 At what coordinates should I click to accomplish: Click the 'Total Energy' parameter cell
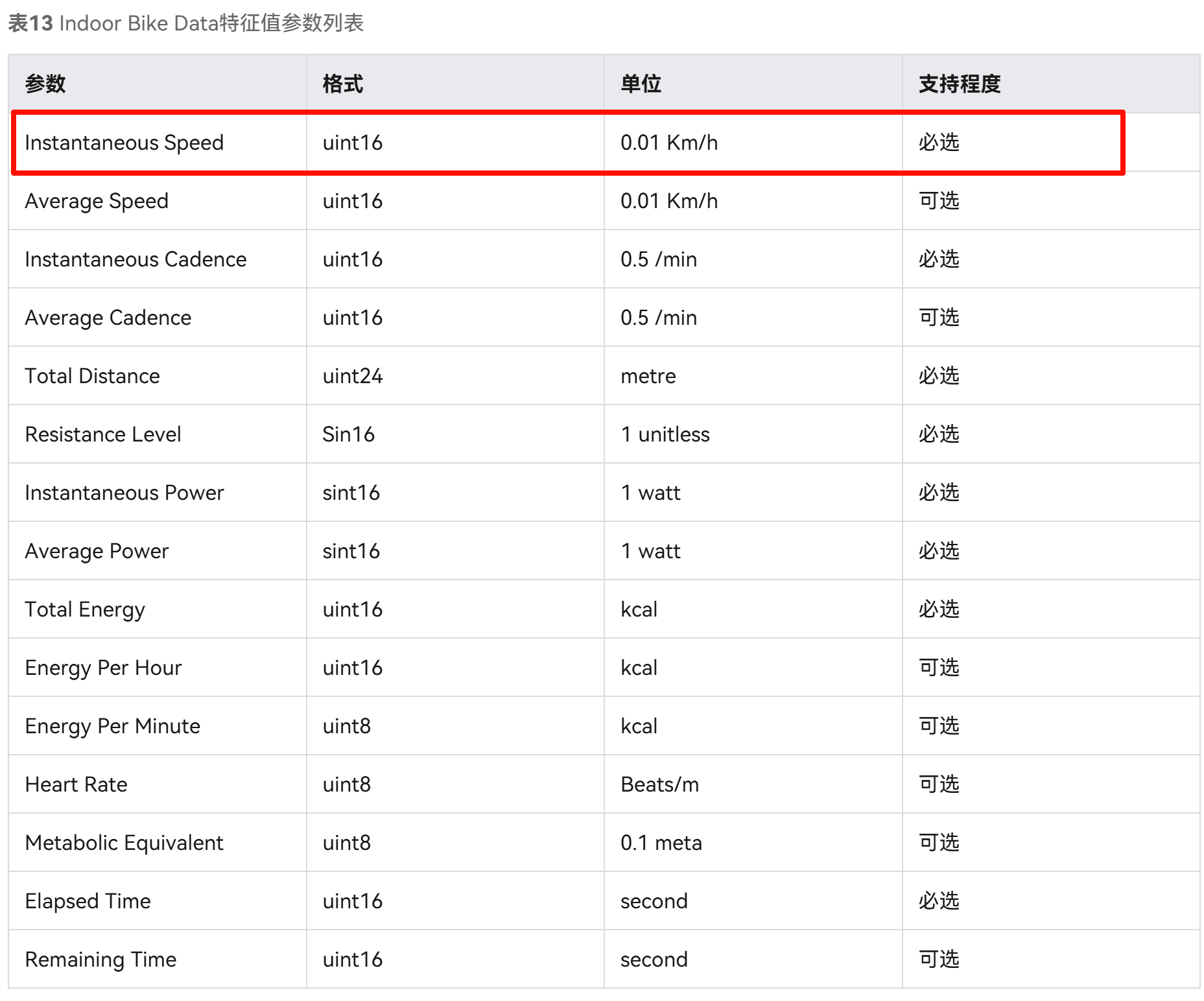(x=85, y=609)
